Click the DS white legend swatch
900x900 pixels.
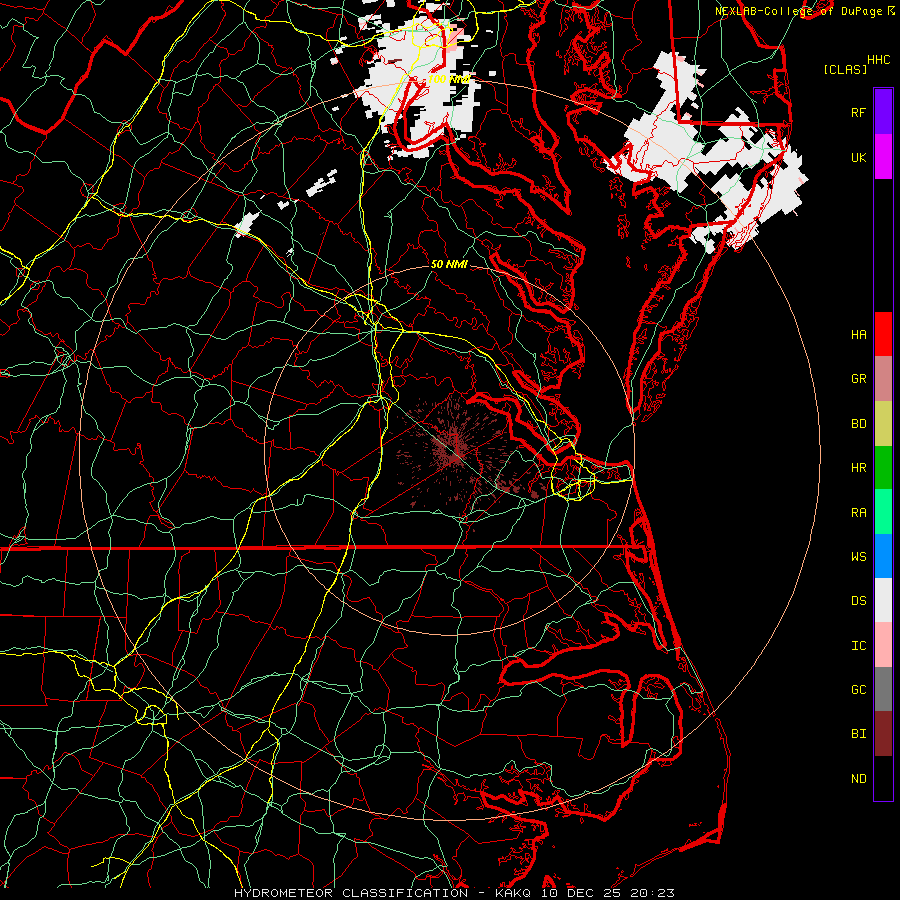pos(883,600)
